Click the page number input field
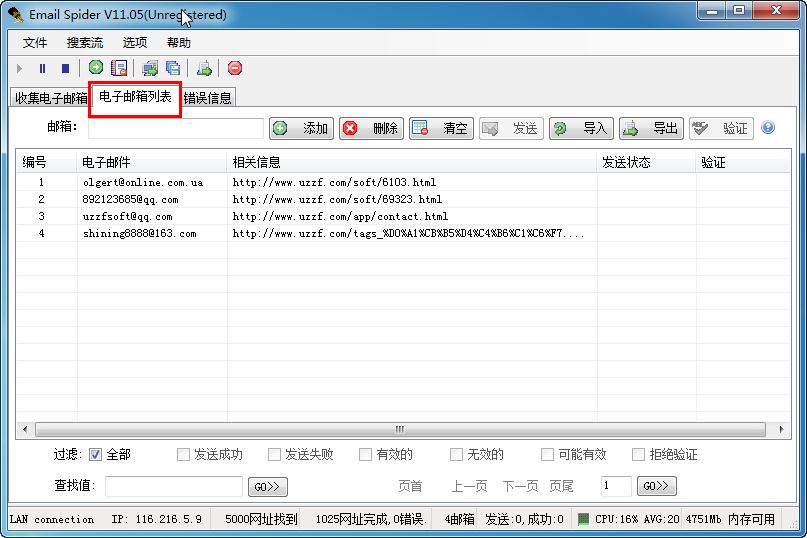The width and height of the screenshot is (807, 538). point(616,486)
